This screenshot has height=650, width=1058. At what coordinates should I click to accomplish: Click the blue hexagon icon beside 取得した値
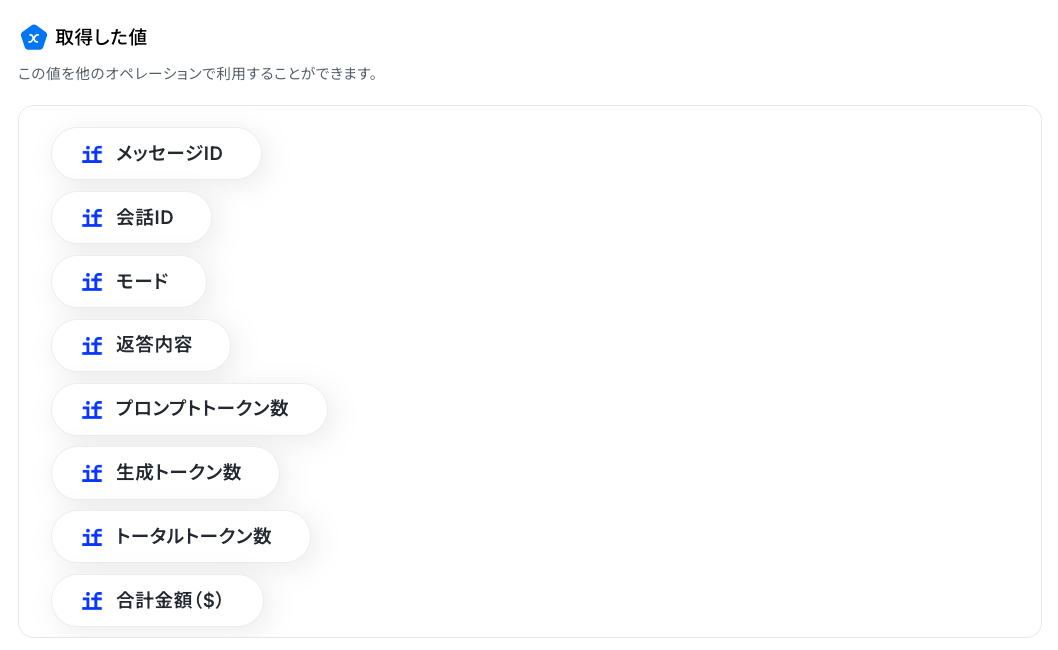tap(33, 38)
